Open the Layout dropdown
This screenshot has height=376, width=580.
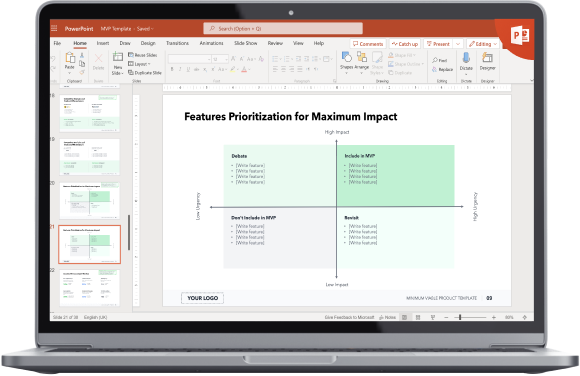click(139, 64)
